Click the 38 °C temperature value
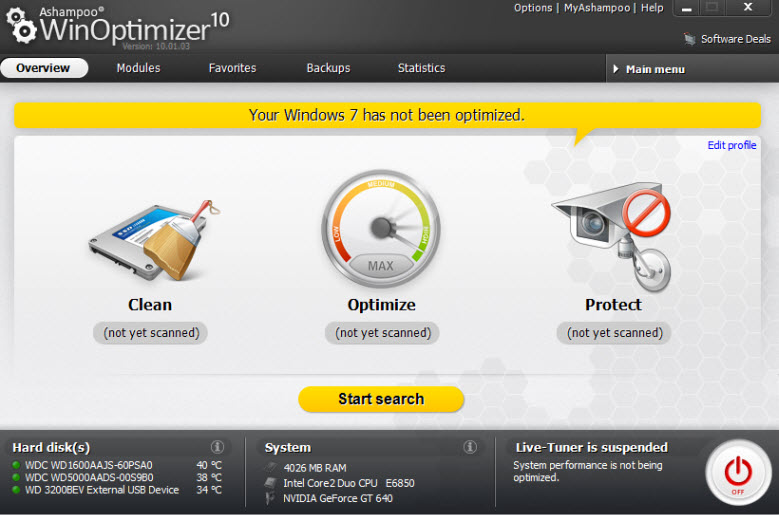This screenshot has width=779, height=515. [209, 478]
